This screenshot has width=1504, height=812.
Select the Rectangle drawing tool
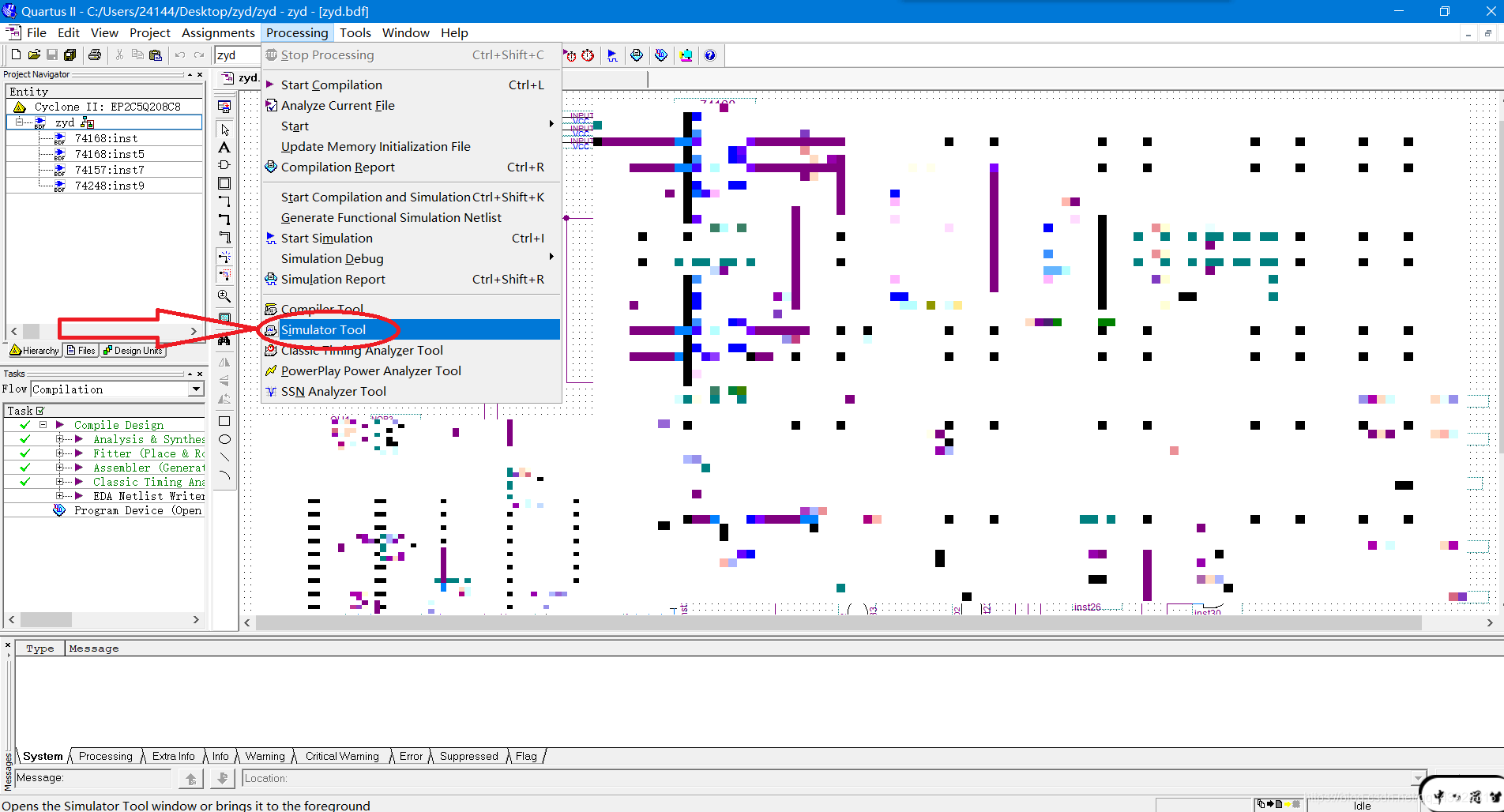[225, 421]
